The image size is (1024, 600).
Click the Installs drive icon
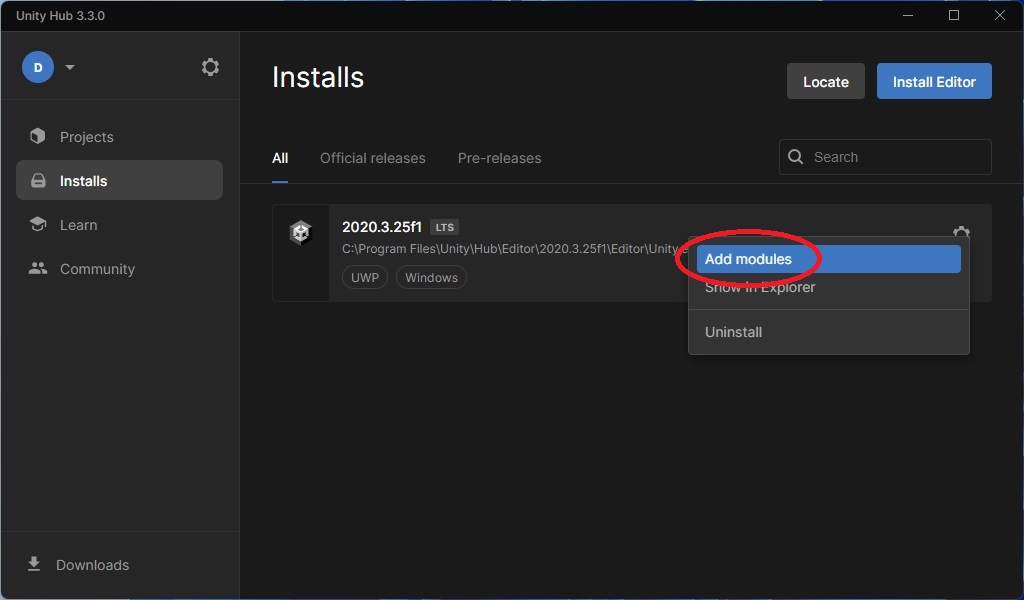click(x=39, y=180)
